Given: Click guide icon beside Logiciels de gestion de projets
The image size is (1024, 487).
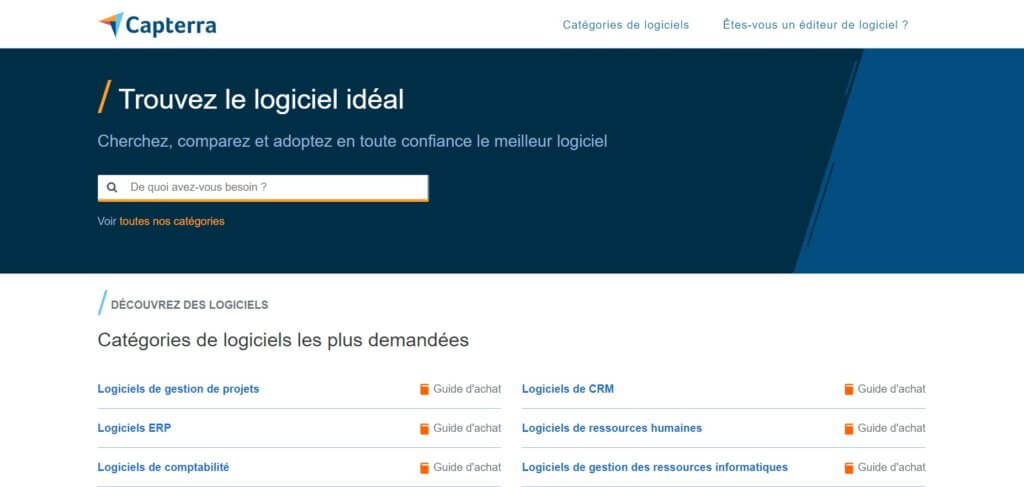Looking at the screenshot, I should tap(424, 389).
